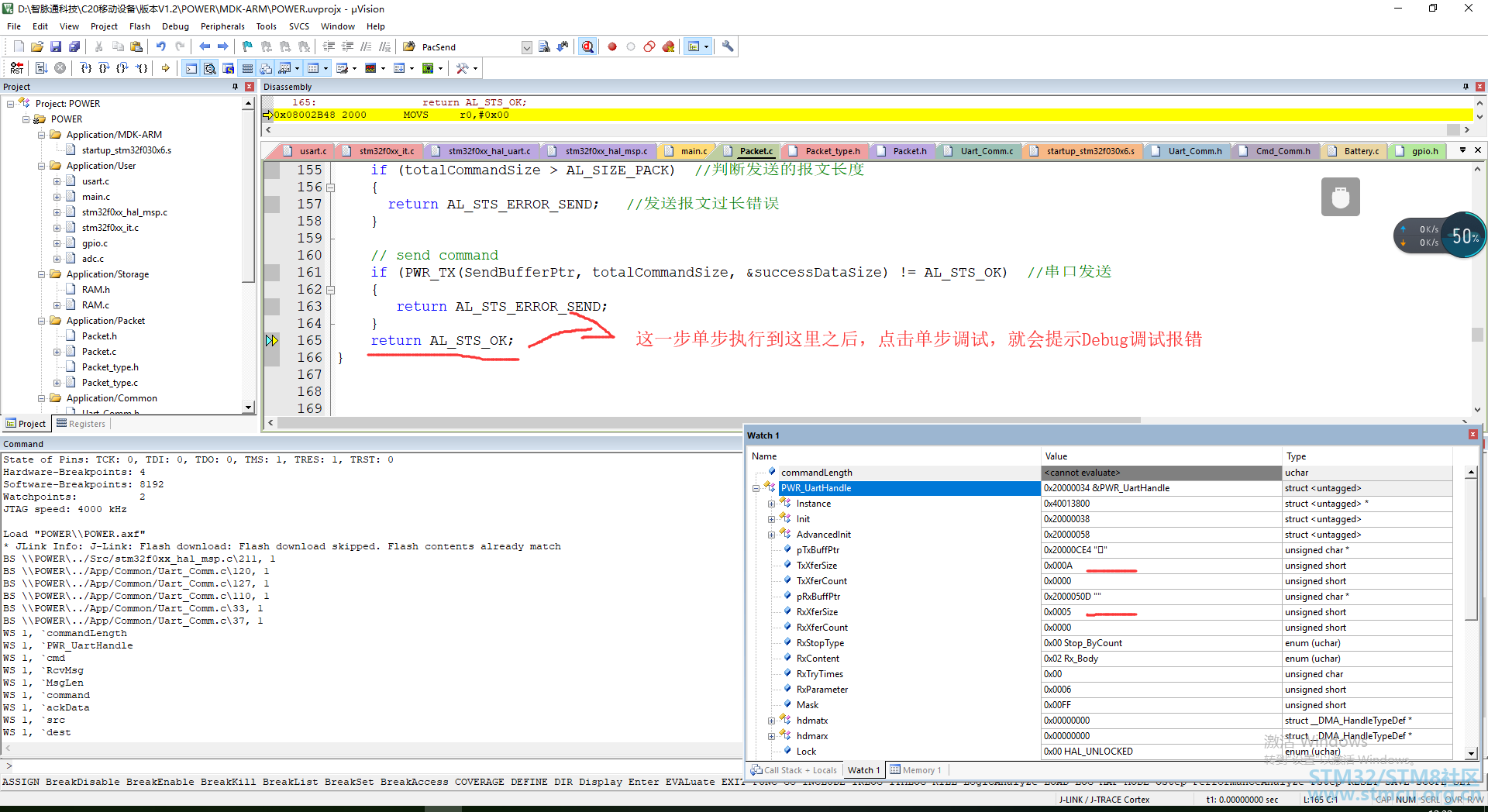This screenshot has width=1488, height=812.
Task: Close the Project panel
Action: pos(250,87)
